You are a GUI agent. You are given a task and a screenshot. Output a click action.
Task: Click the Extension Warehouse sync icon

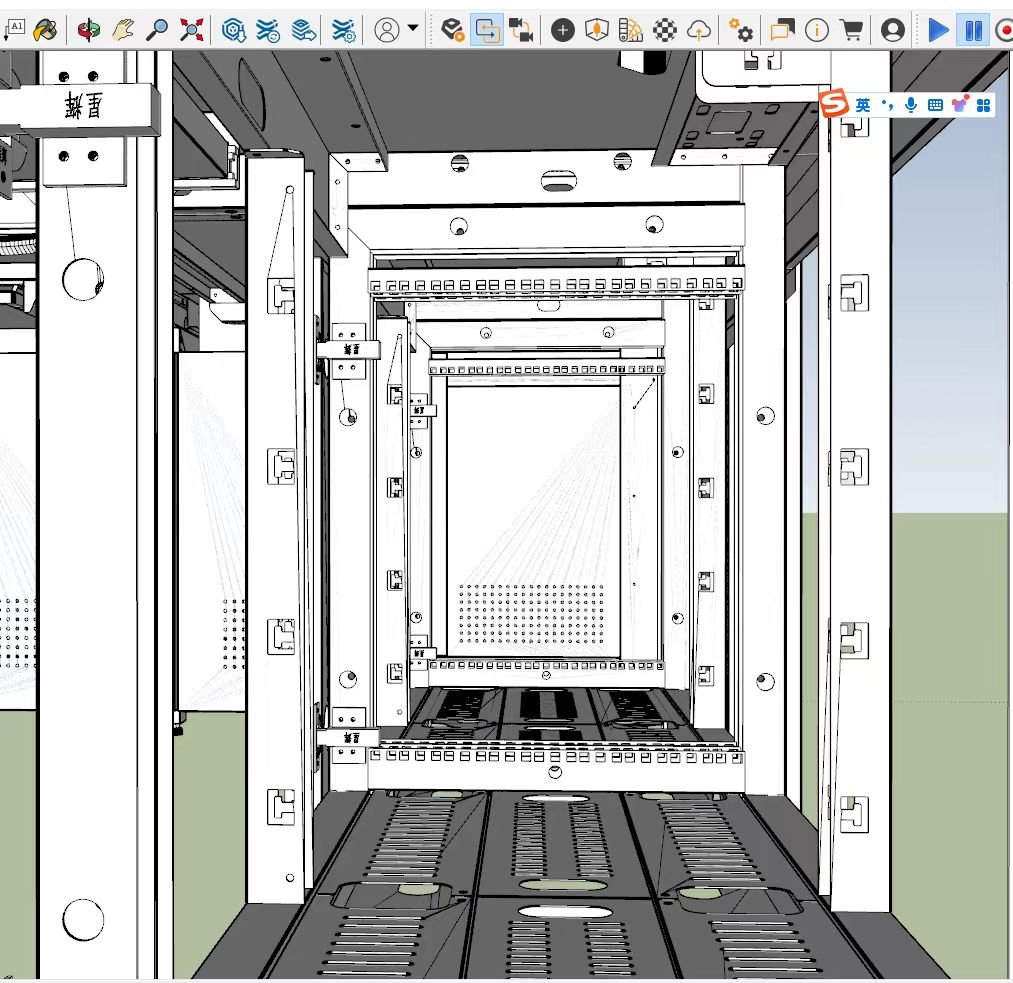coord(267,30)
